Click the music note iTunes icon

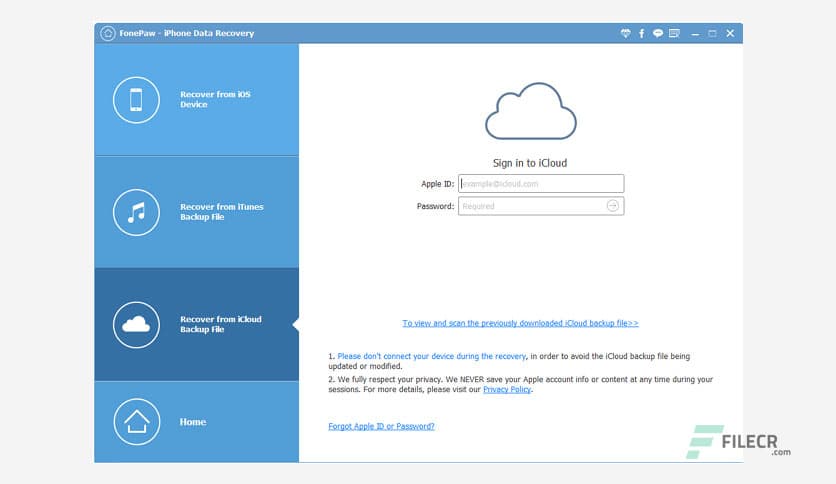point(137,212)
